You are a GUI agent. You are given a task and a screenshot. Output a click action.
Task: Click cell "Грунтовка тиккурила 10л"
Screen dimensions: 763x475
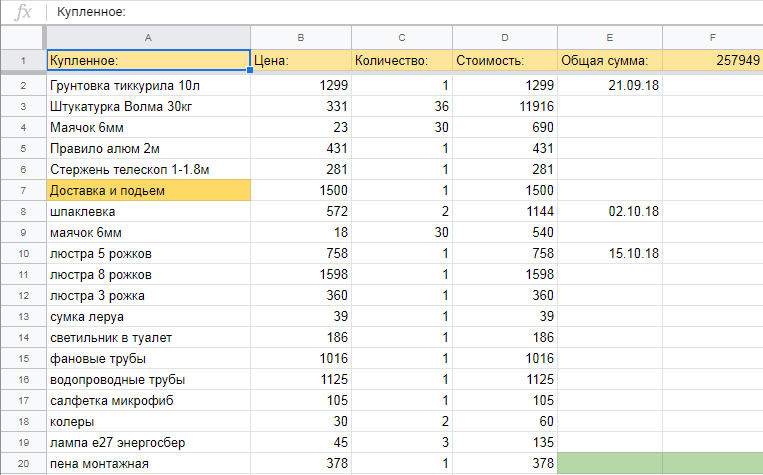click(x=148, y=86)
